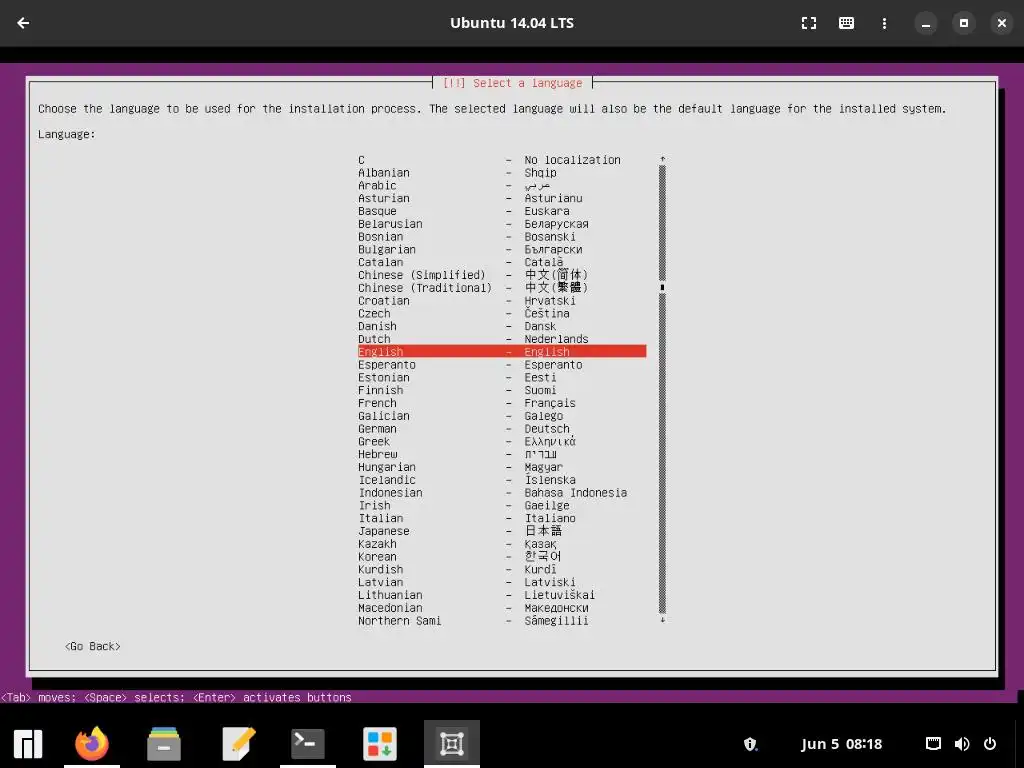1024x768 pixels.
Task: Click the volume speaker tray icon
Action: point(962,744)
